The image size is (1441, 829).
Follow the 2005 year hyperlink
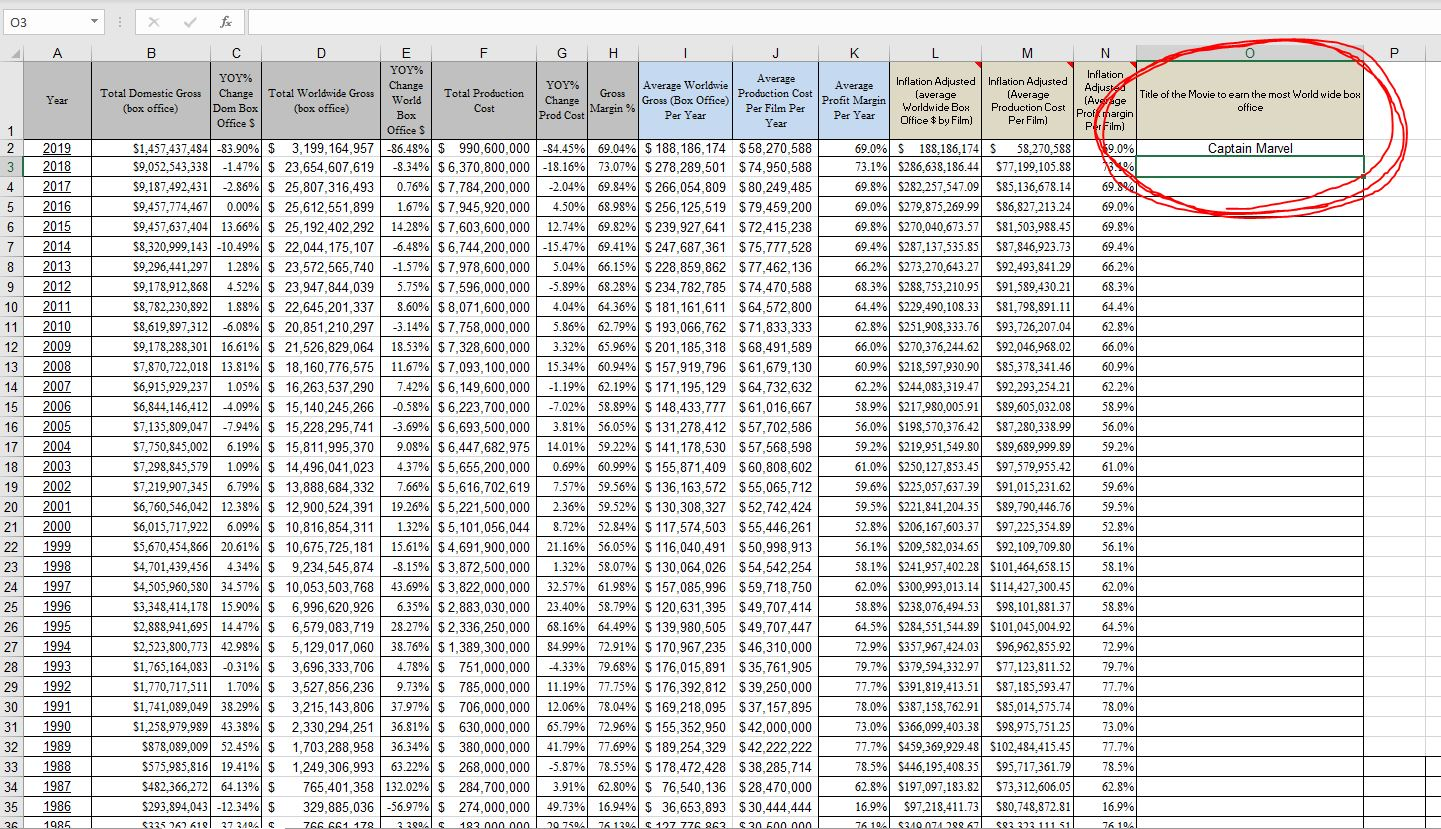[x=57, y=426]
